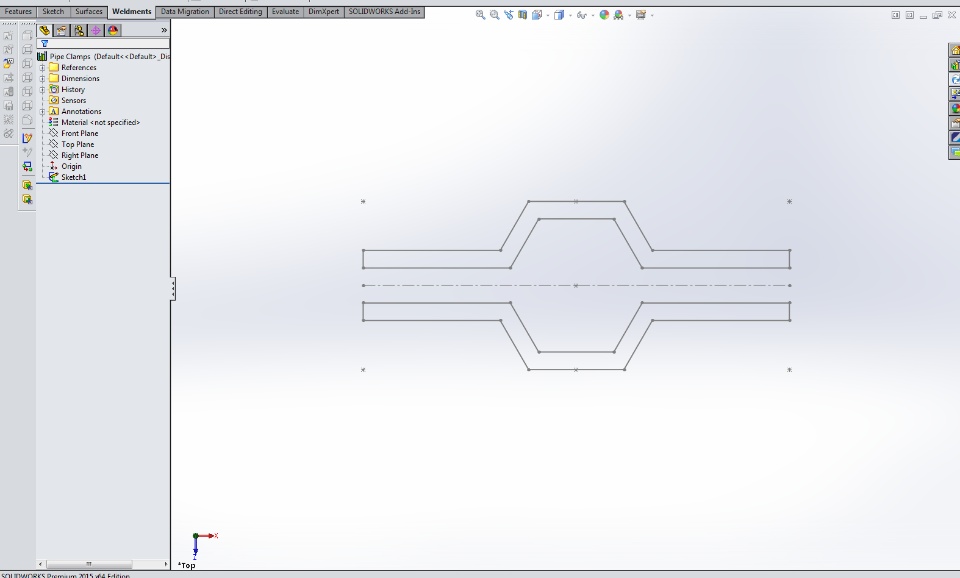Click Zoom to Fit icon
This screenshot has height=578, width=960.
(x=481, y=15)
